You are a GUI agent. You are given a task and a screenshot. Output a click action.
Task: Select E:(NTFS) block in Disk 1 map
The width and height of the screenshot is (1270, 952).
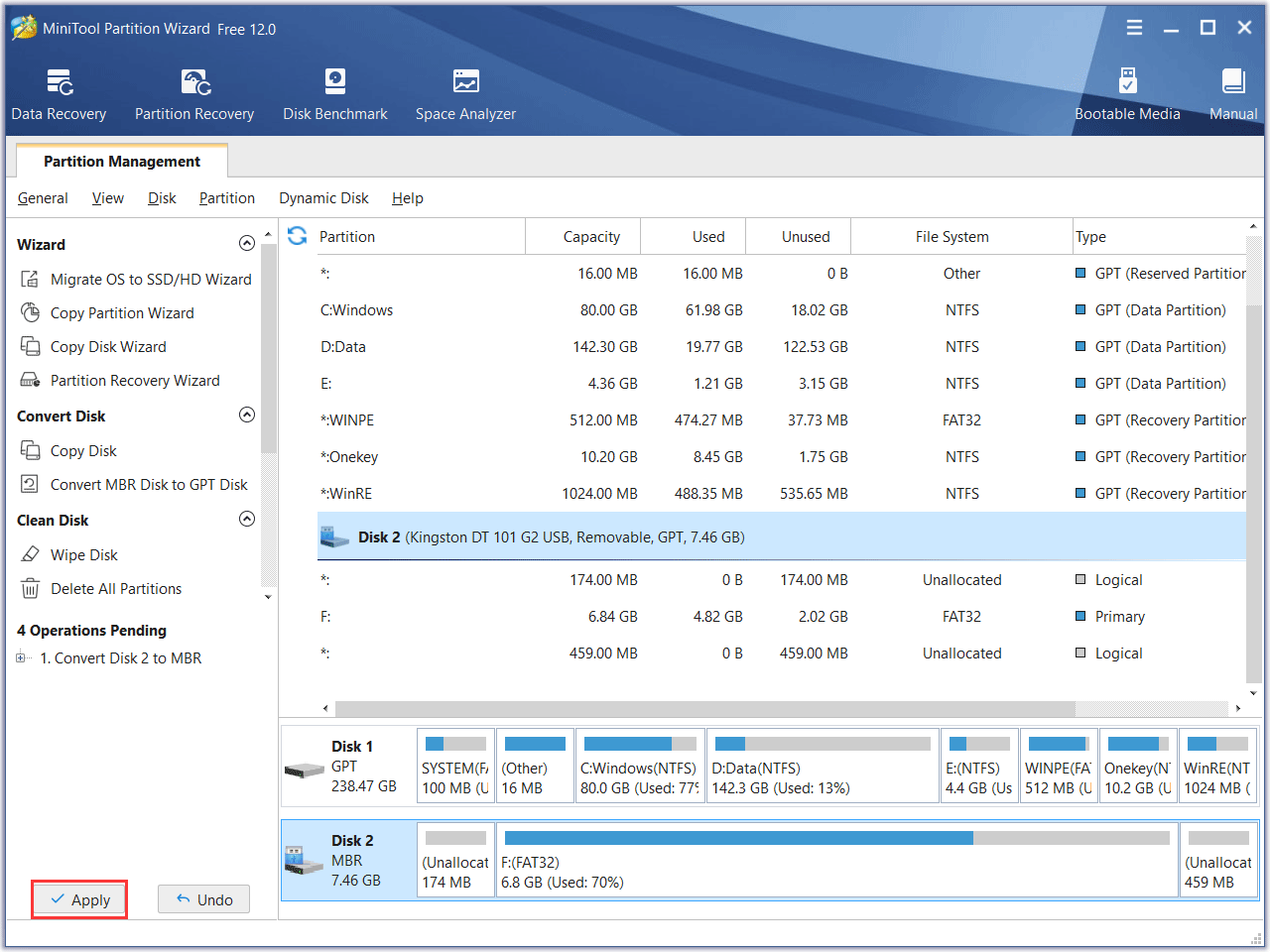[x=979, y=766]
